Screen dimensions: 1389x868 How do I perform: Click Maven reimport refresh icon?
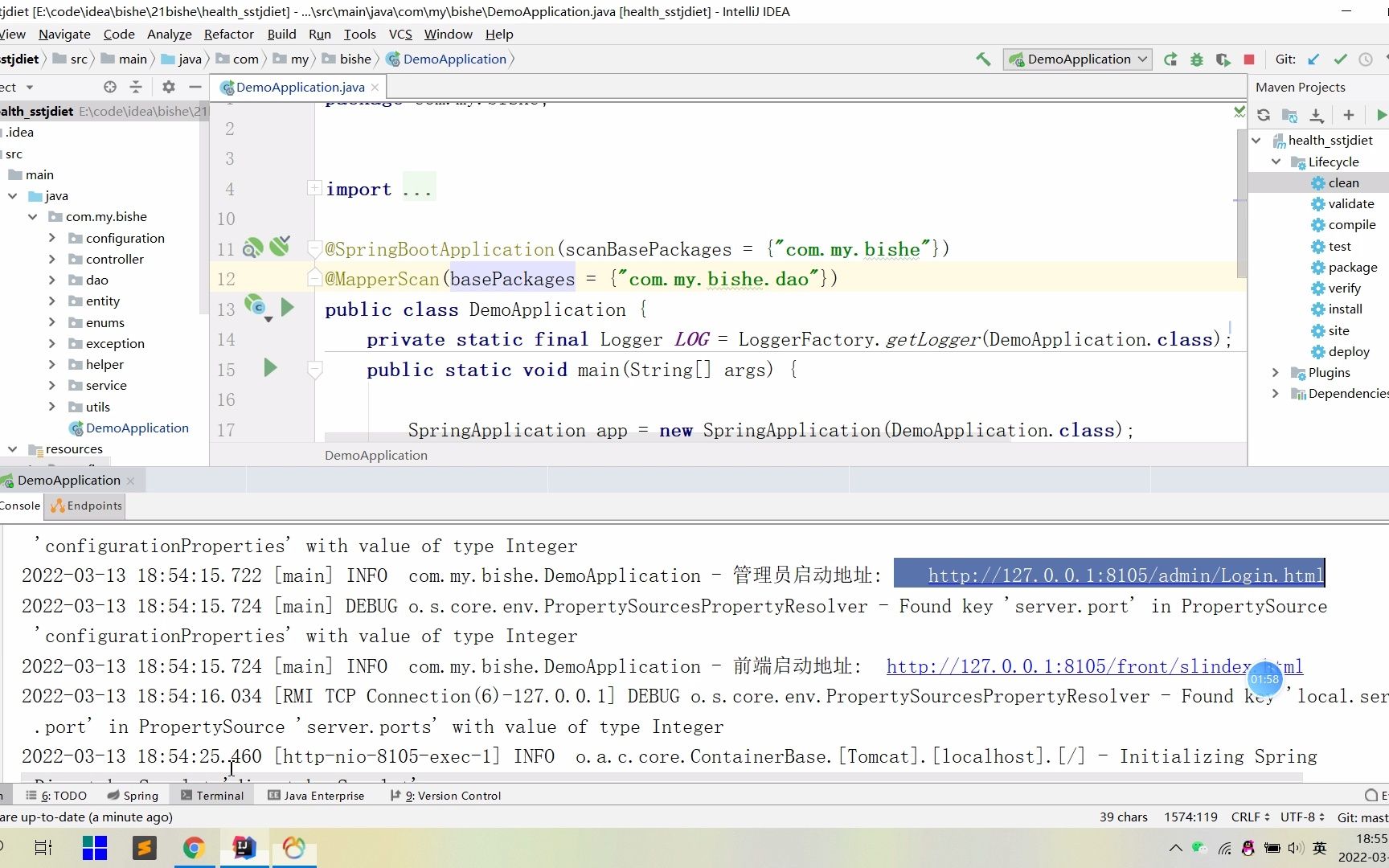click(x=1264, y=115)
